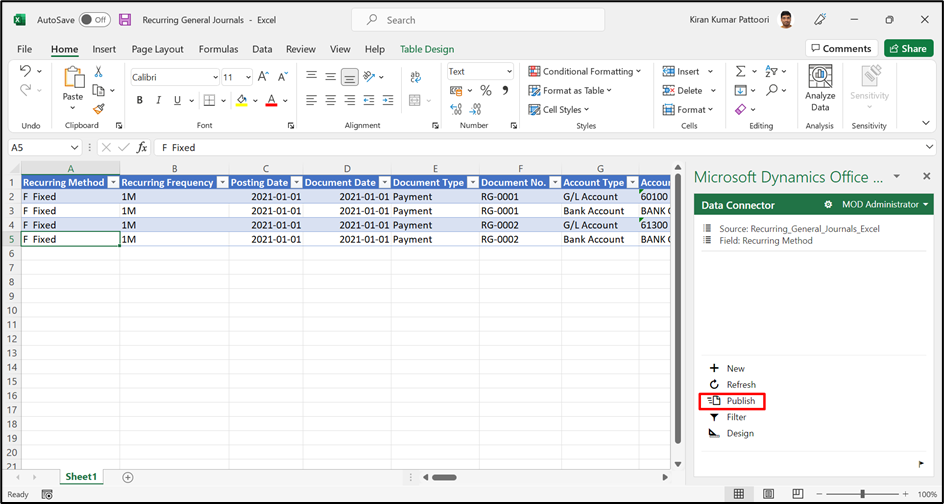This screenshot has height=504, width=944.
Task: Click the Increase Font Size icon
Action: pos(263,77)
